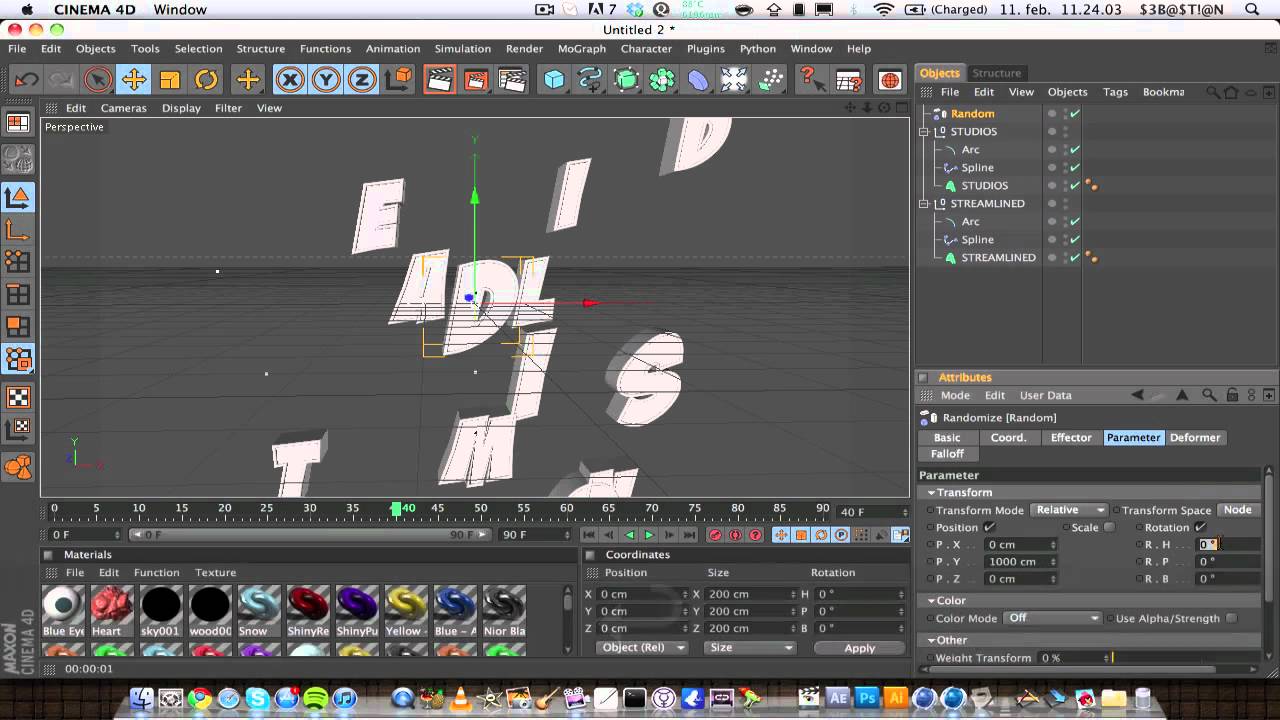The height and width of the screenshot is (720, 1280).
Task: Toggle Y axis lock
Action: [326, 80]
